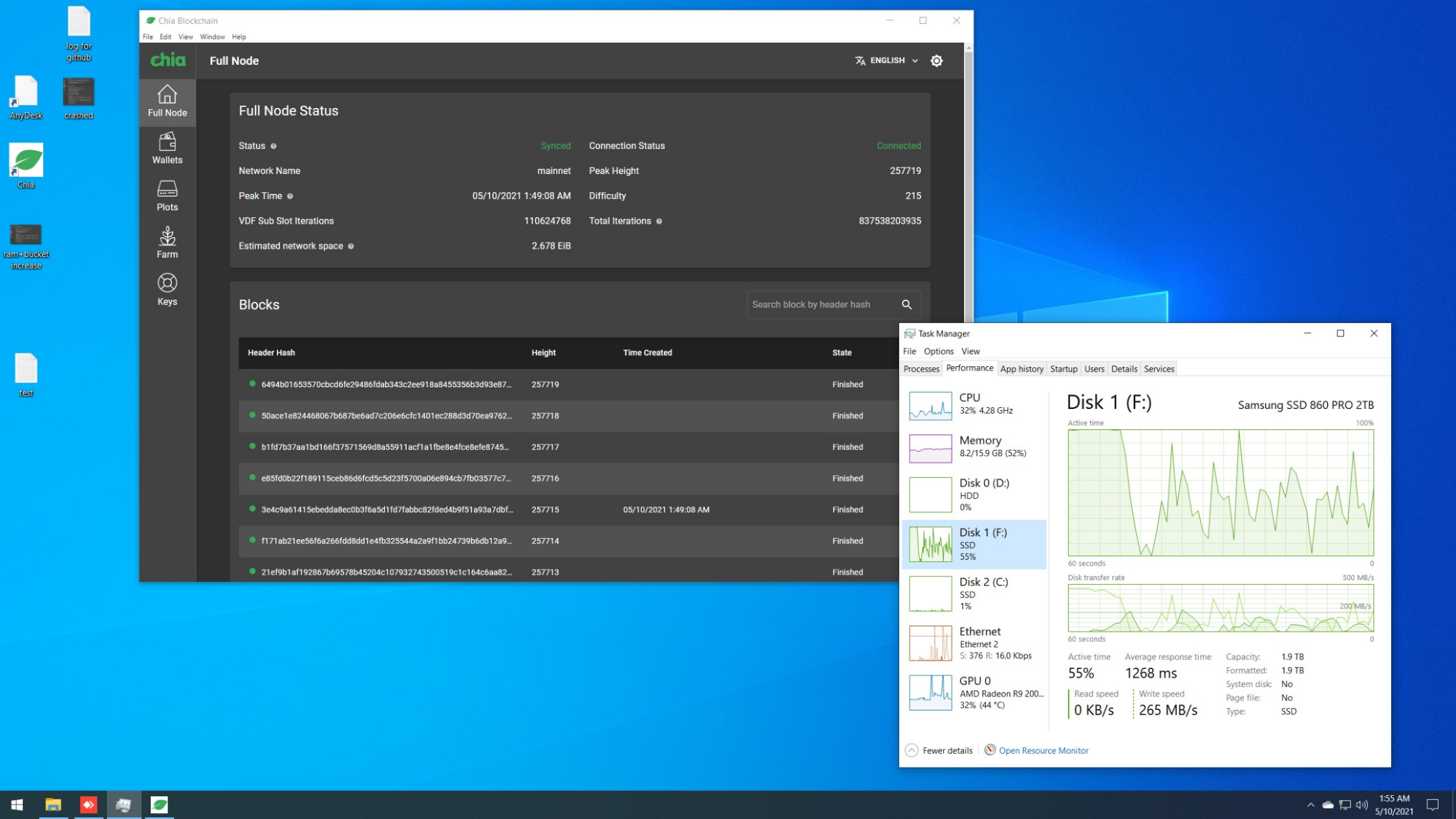
Task: Click the Peak Time help info icon
Action: [290, 196]
